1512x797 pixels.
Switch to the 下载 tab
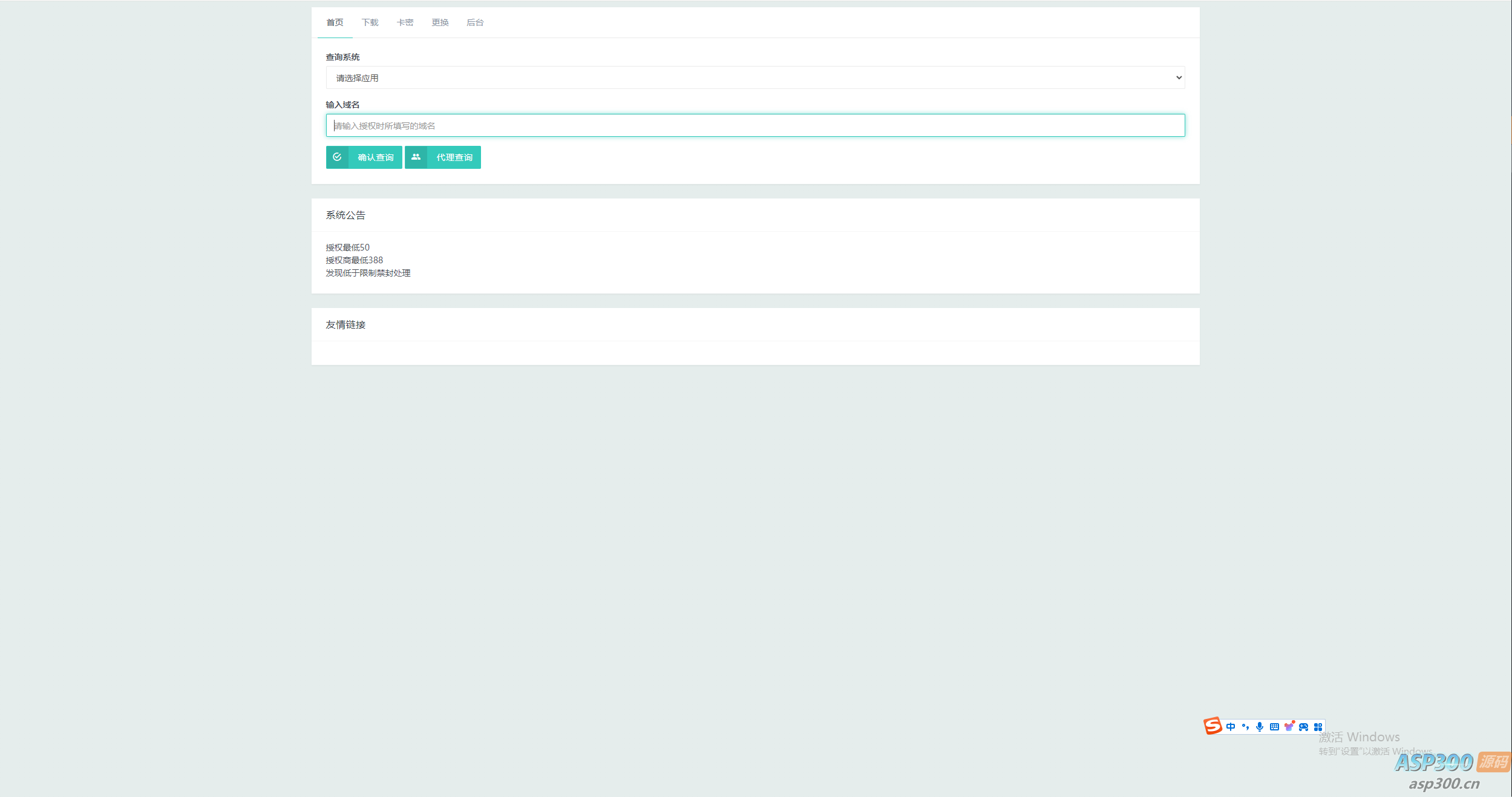(370, 23)
